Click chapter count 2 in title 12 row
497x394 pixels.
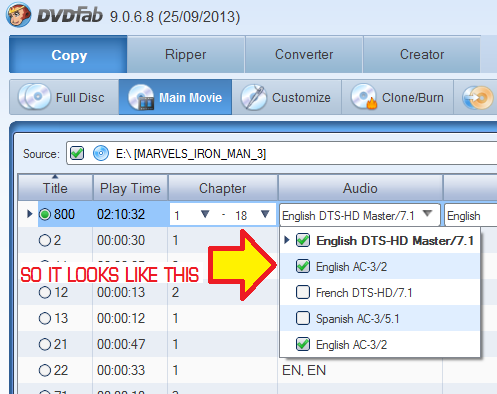[175, 292]
